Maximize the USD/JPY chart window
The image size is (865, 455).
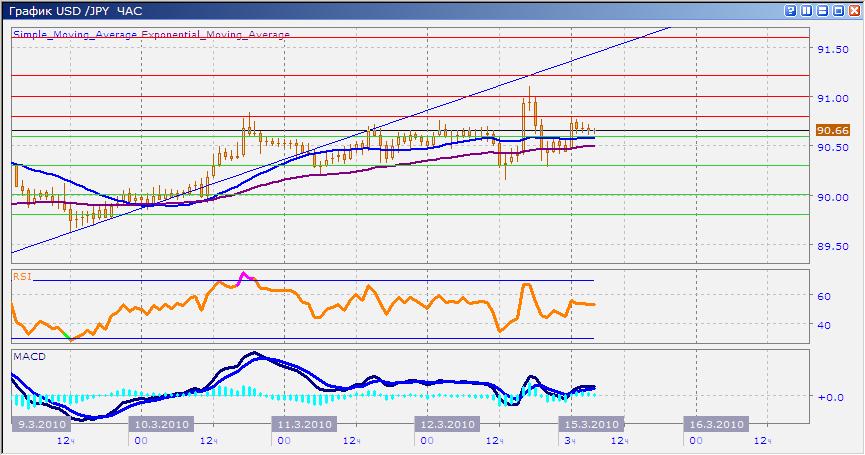click(x=838, y=10)
